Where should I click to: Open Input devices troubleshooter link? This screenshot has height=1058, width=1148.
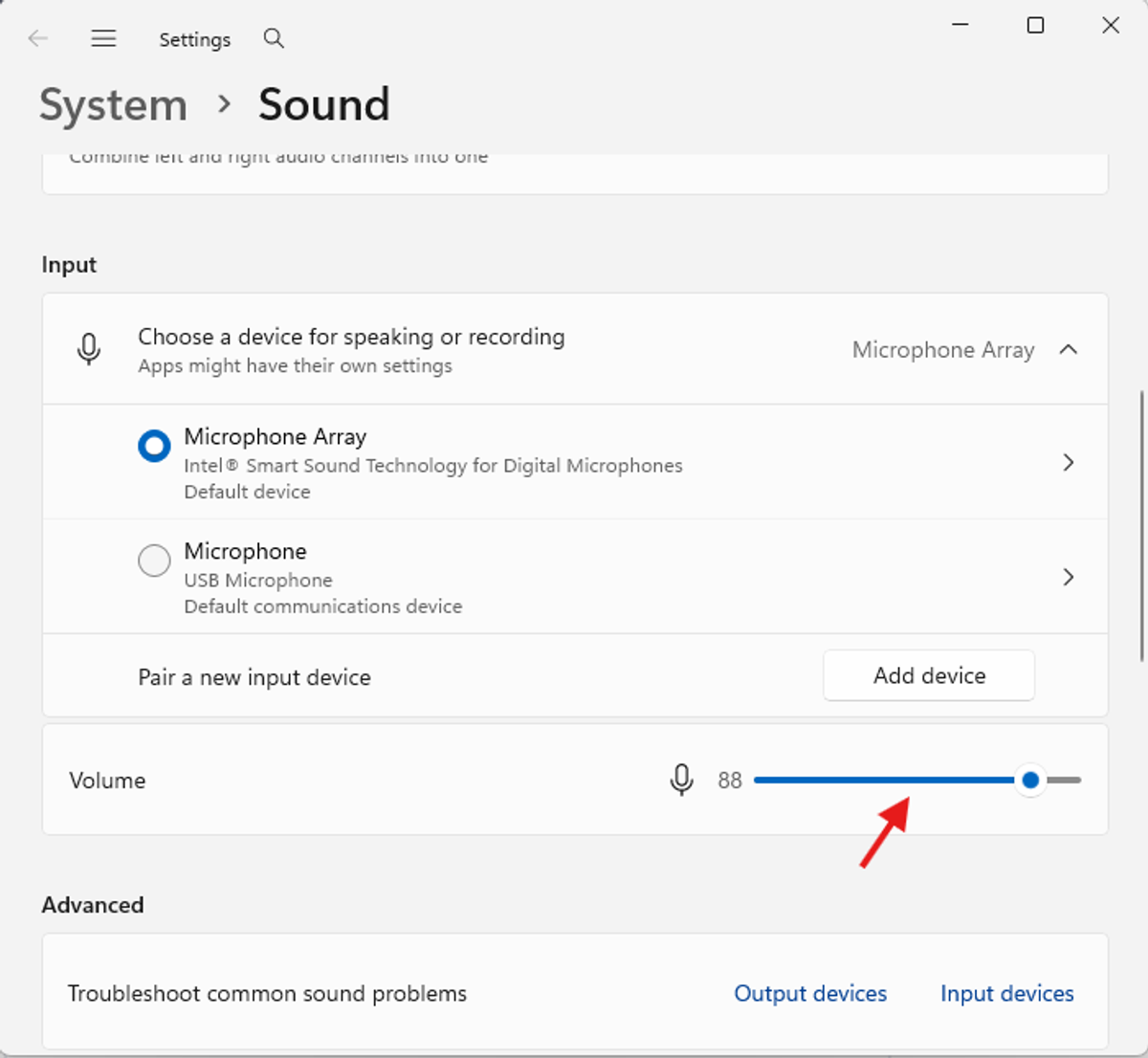pos(1006,994)
